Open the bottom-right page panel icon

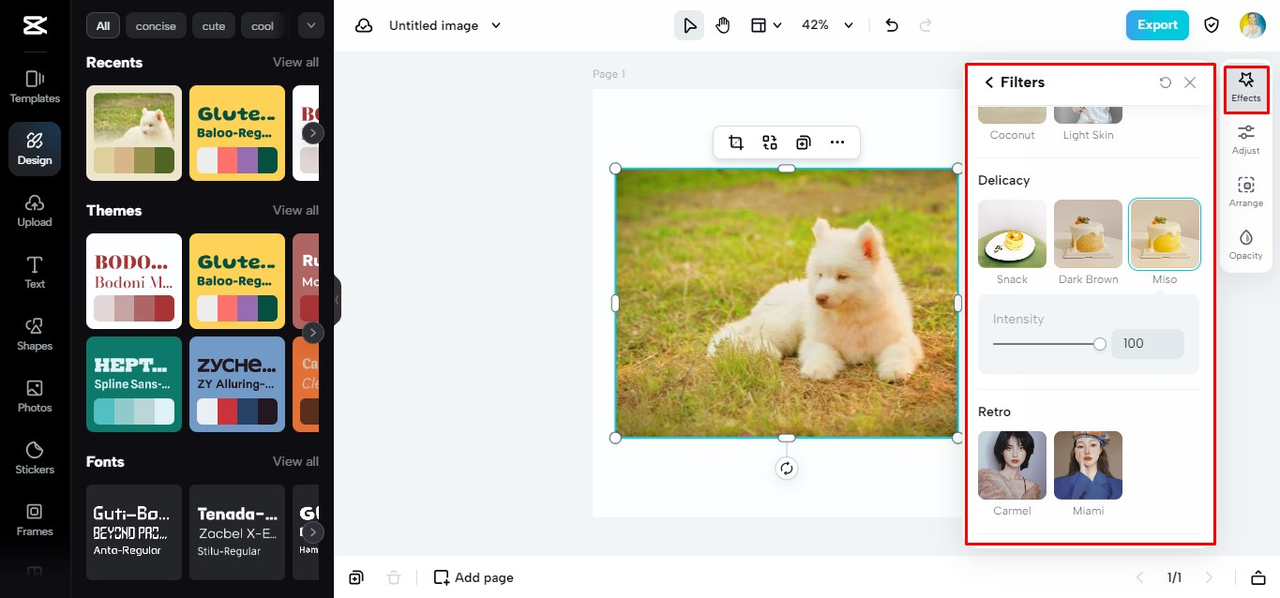pos(1258,578)
